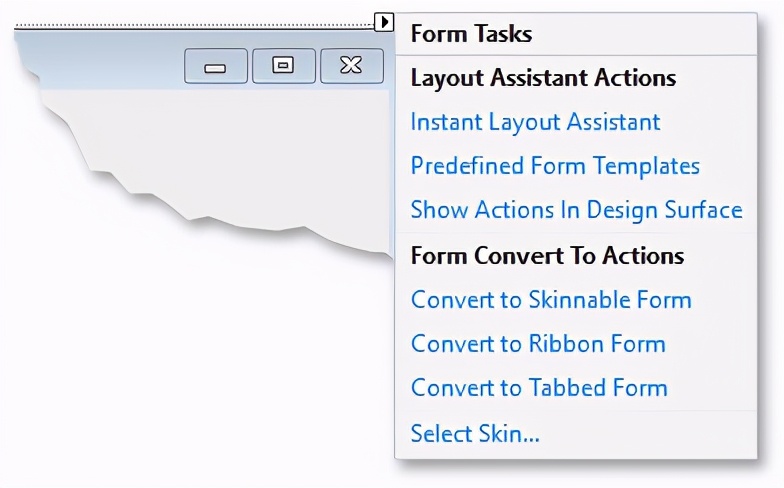784x488 pixels.
Task: Choose Show Actions In Design Surface
Action: click(576, 210)
